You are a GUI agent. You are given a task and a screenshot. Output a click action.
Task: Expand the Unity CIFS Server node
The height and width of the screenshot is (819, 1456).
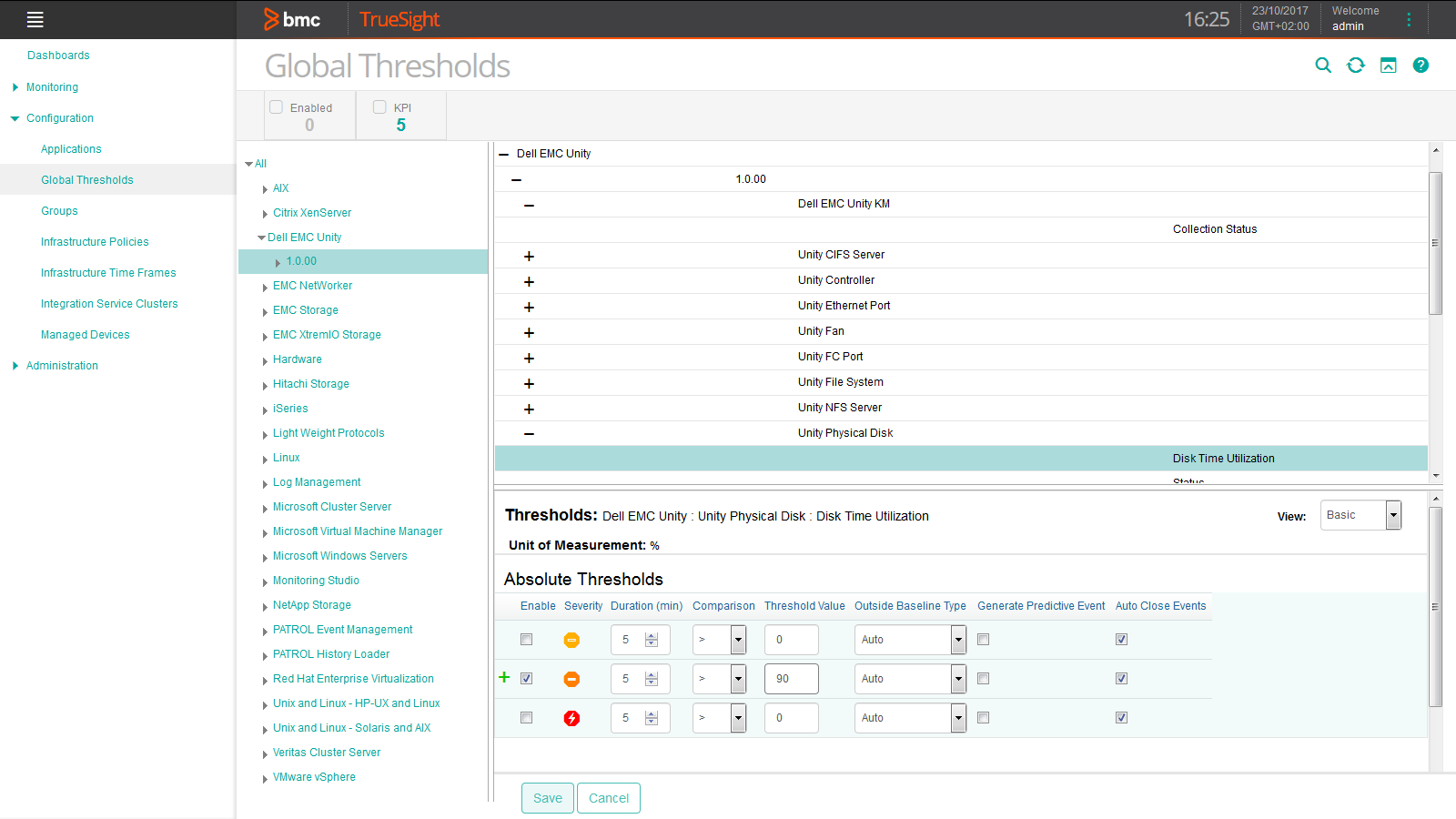529,256
